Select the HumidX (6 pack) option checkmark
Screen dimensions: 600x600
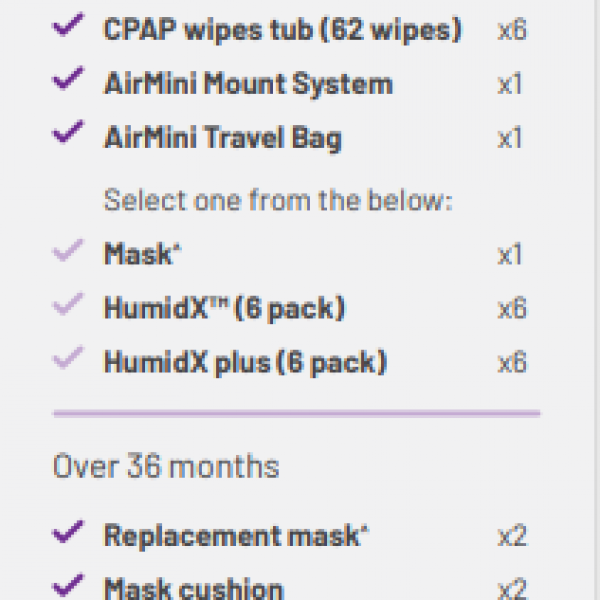pyautogui.click(x=68, y=304)
